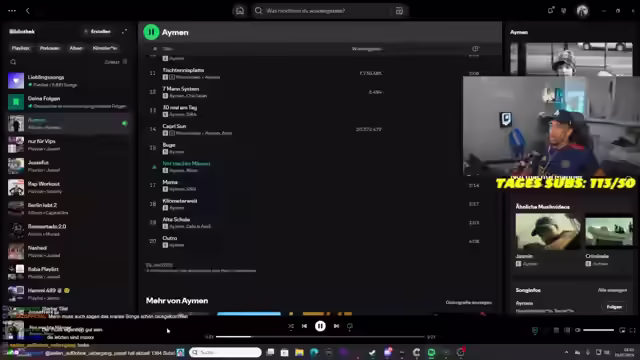Screen dimensions: 640x360
Task: Open the 'nur für Vips' playlist
Action: [69, 144]
